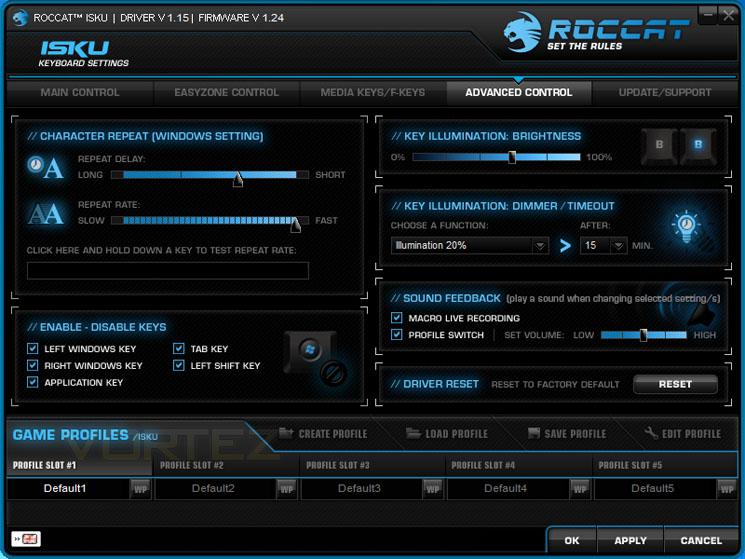
Task: Click the repeat rate test input field
Action: (168, 271)
